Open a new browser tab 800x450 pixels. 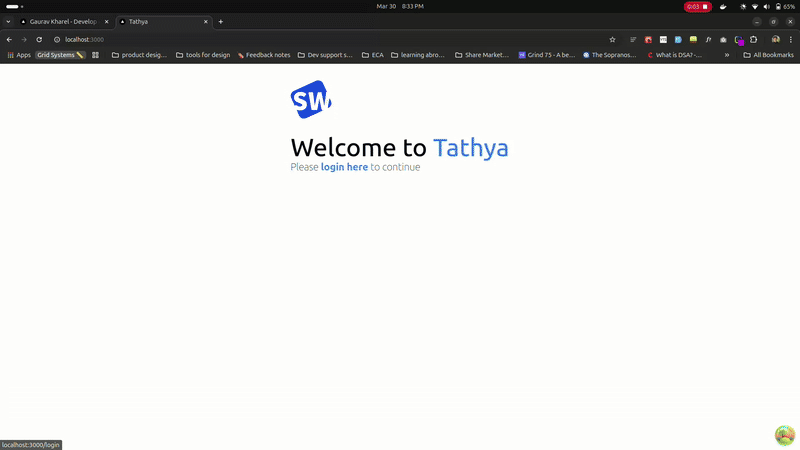(x=220, y=21)
